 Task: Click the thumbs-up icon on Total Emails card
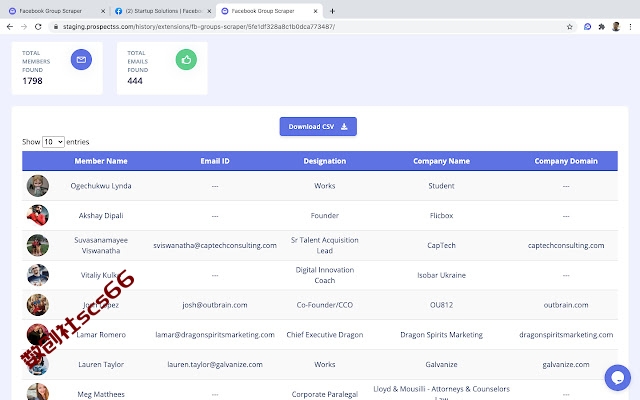[186, 60]
